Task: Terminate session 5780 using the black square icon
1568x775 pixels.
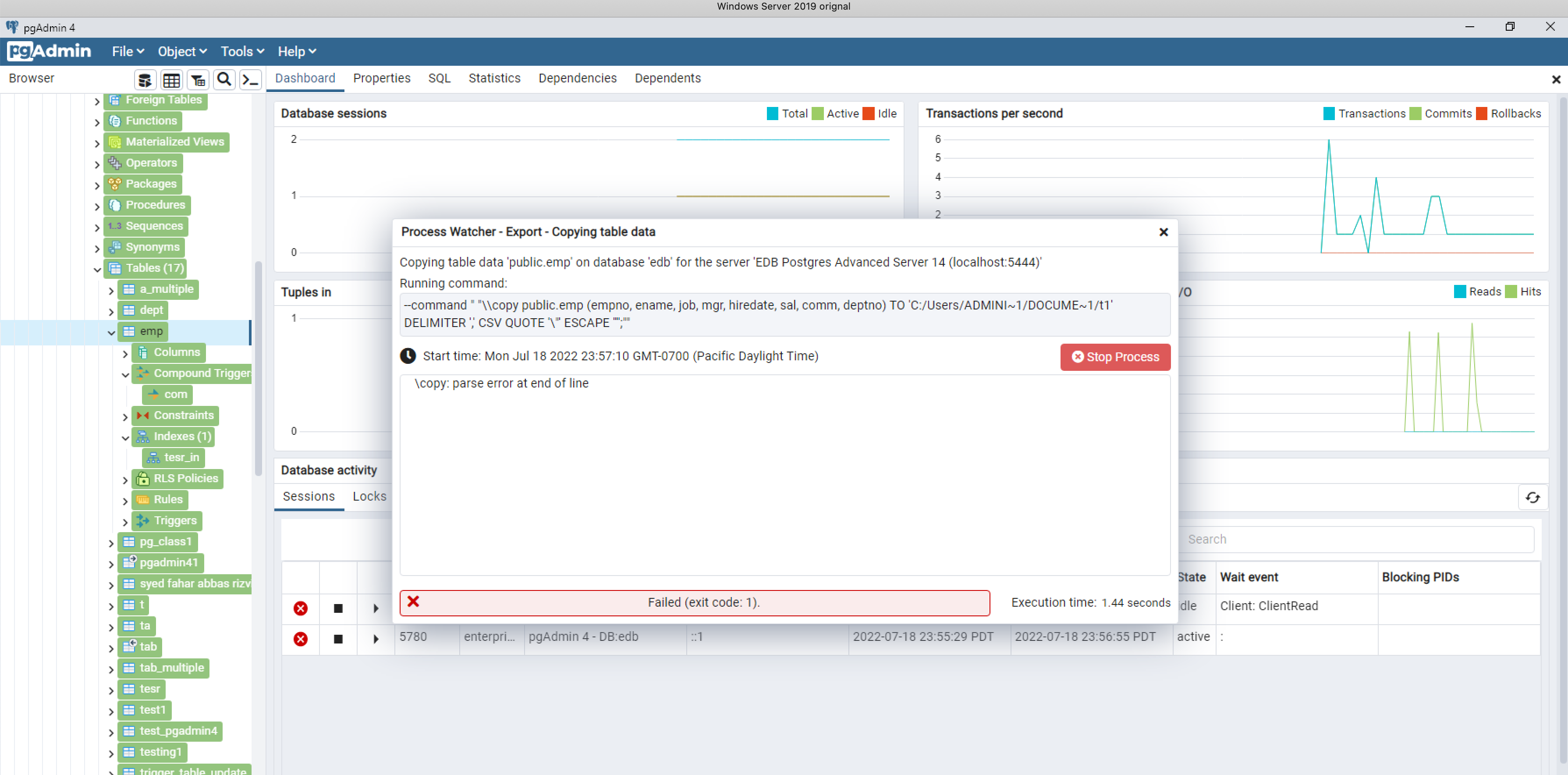Action: coord(338,639)
